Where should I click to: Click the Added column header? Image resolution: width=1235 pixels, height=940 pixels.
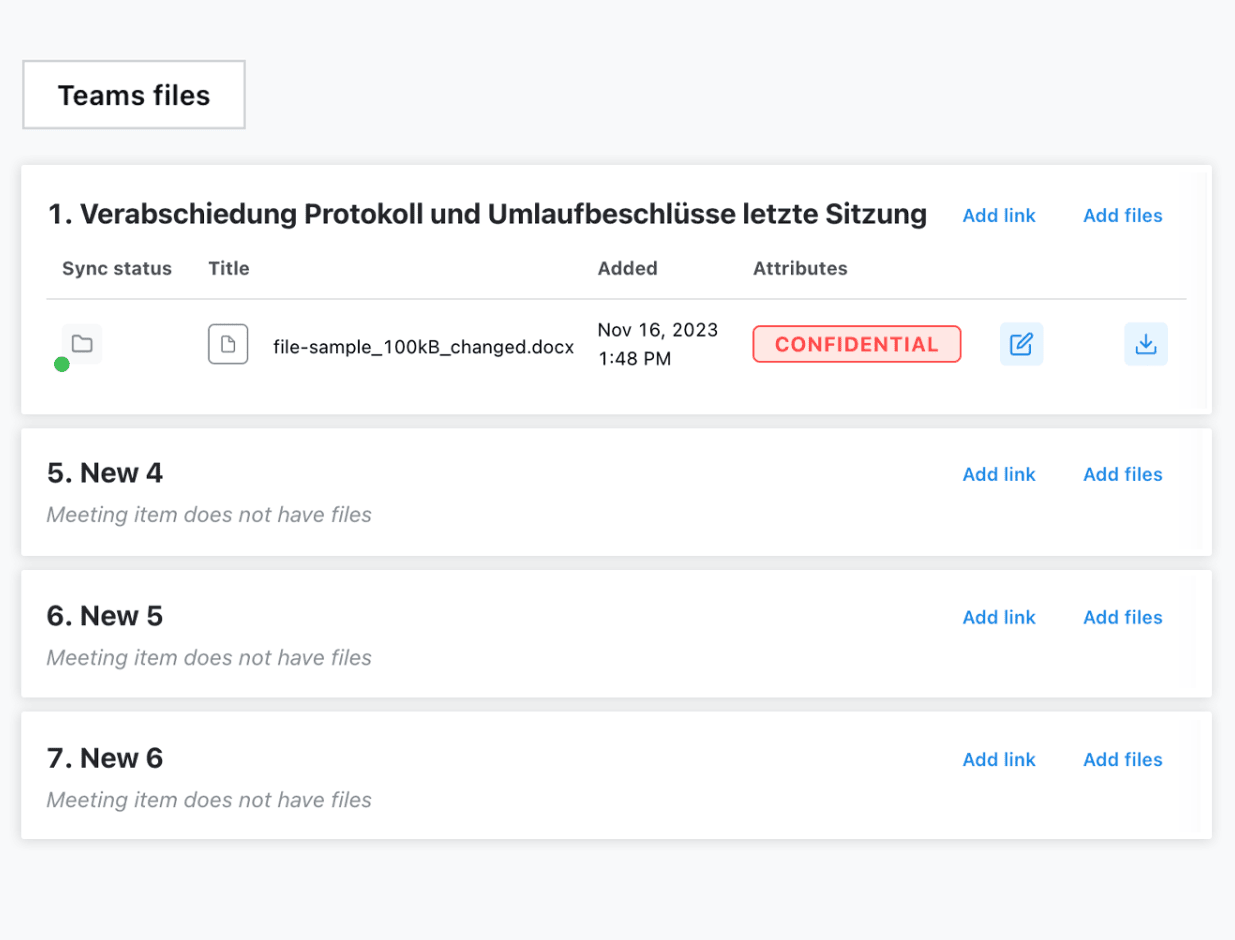point(627,268)
